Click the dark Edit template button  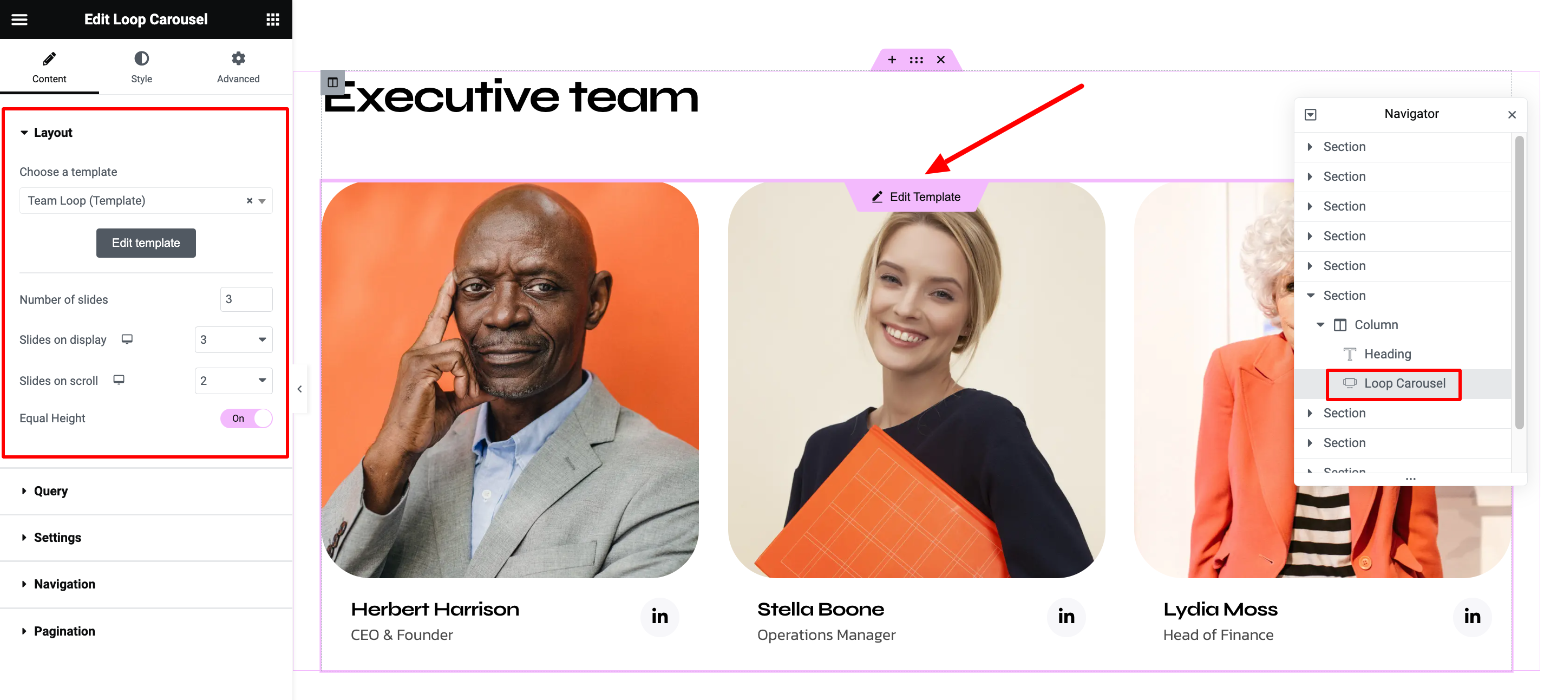pos(146,243)
